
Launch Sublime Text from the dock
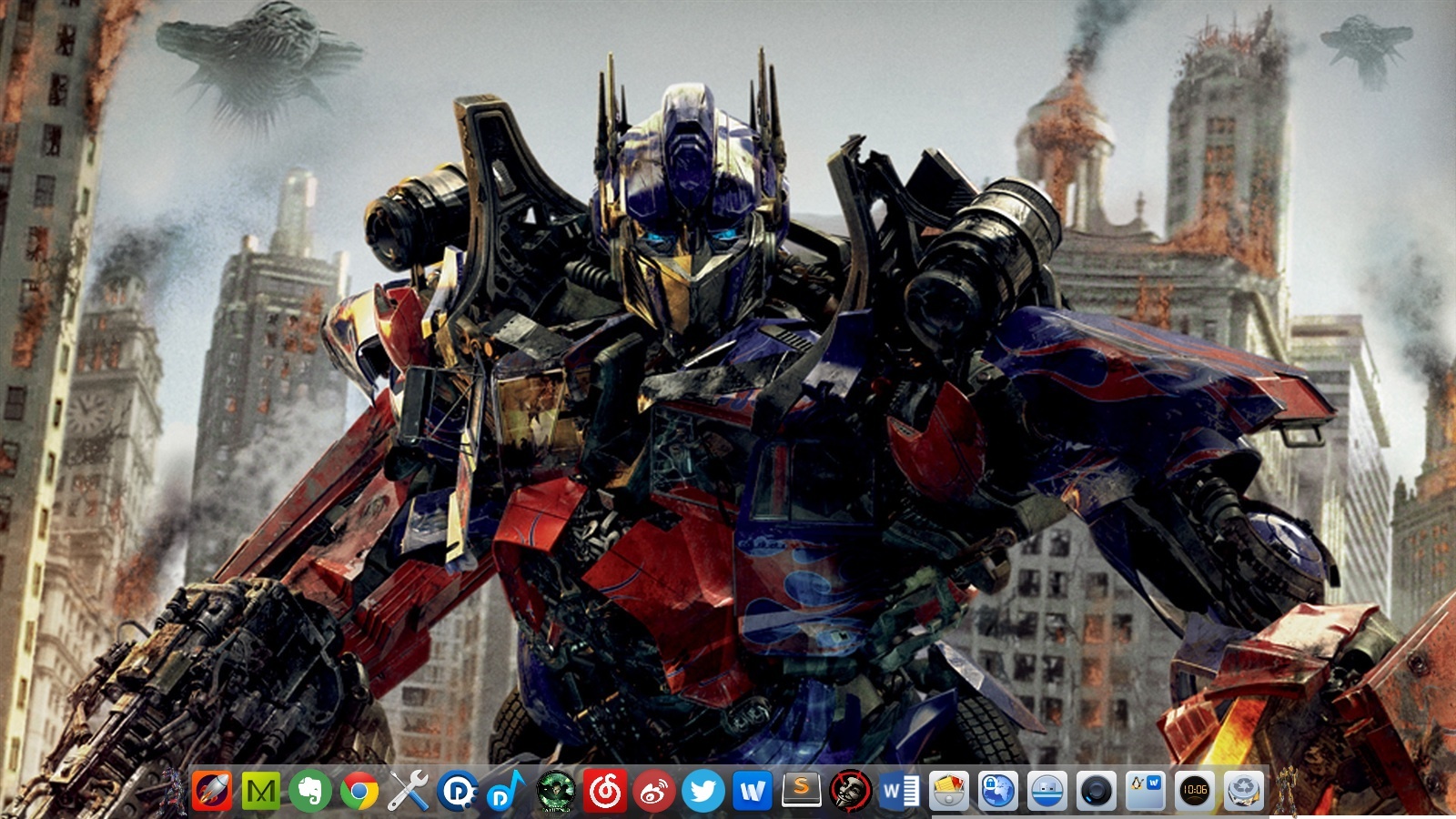(802, 791)
